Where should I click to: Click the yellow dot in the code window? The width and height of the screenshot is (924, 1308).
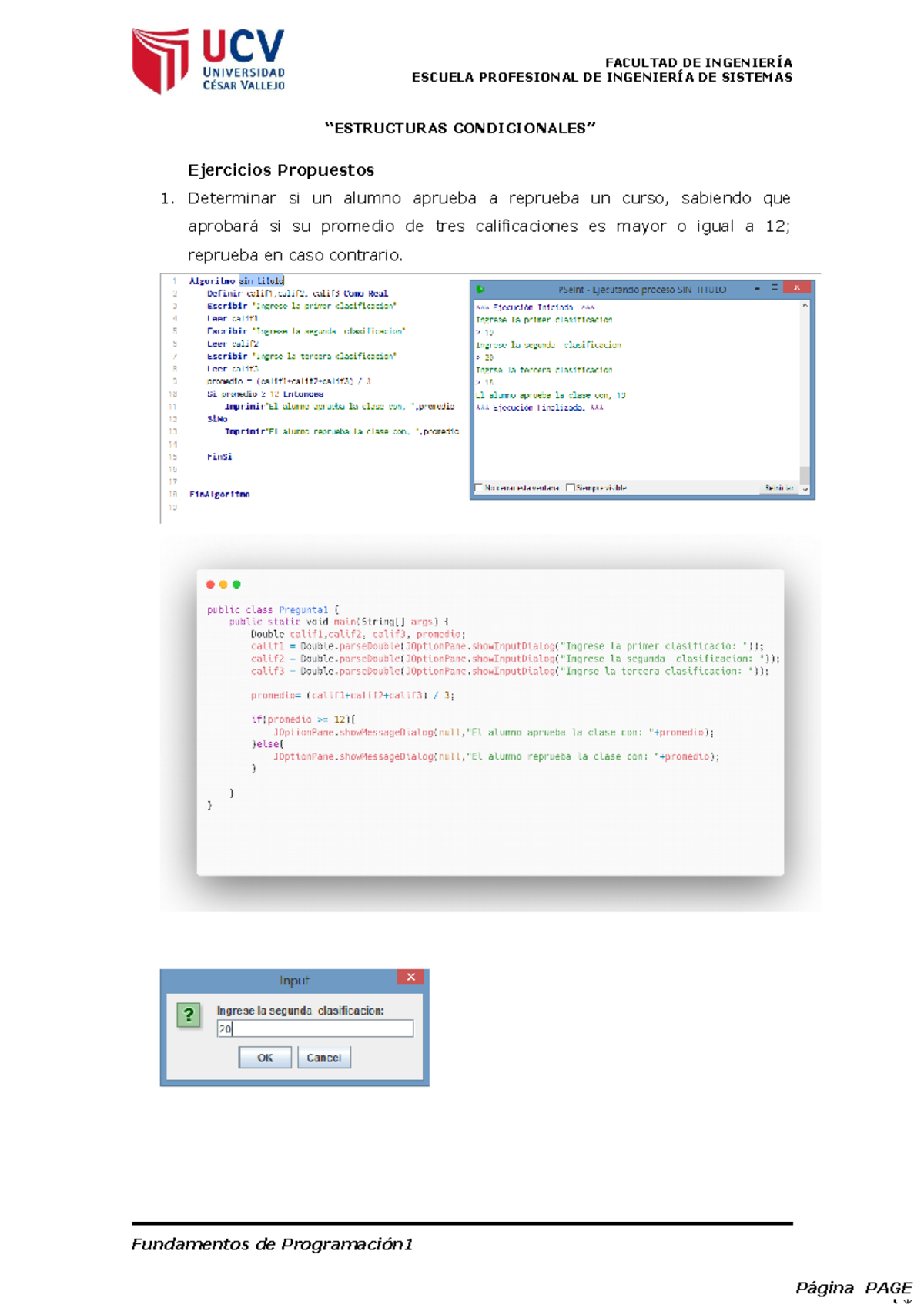pos(223,585)
